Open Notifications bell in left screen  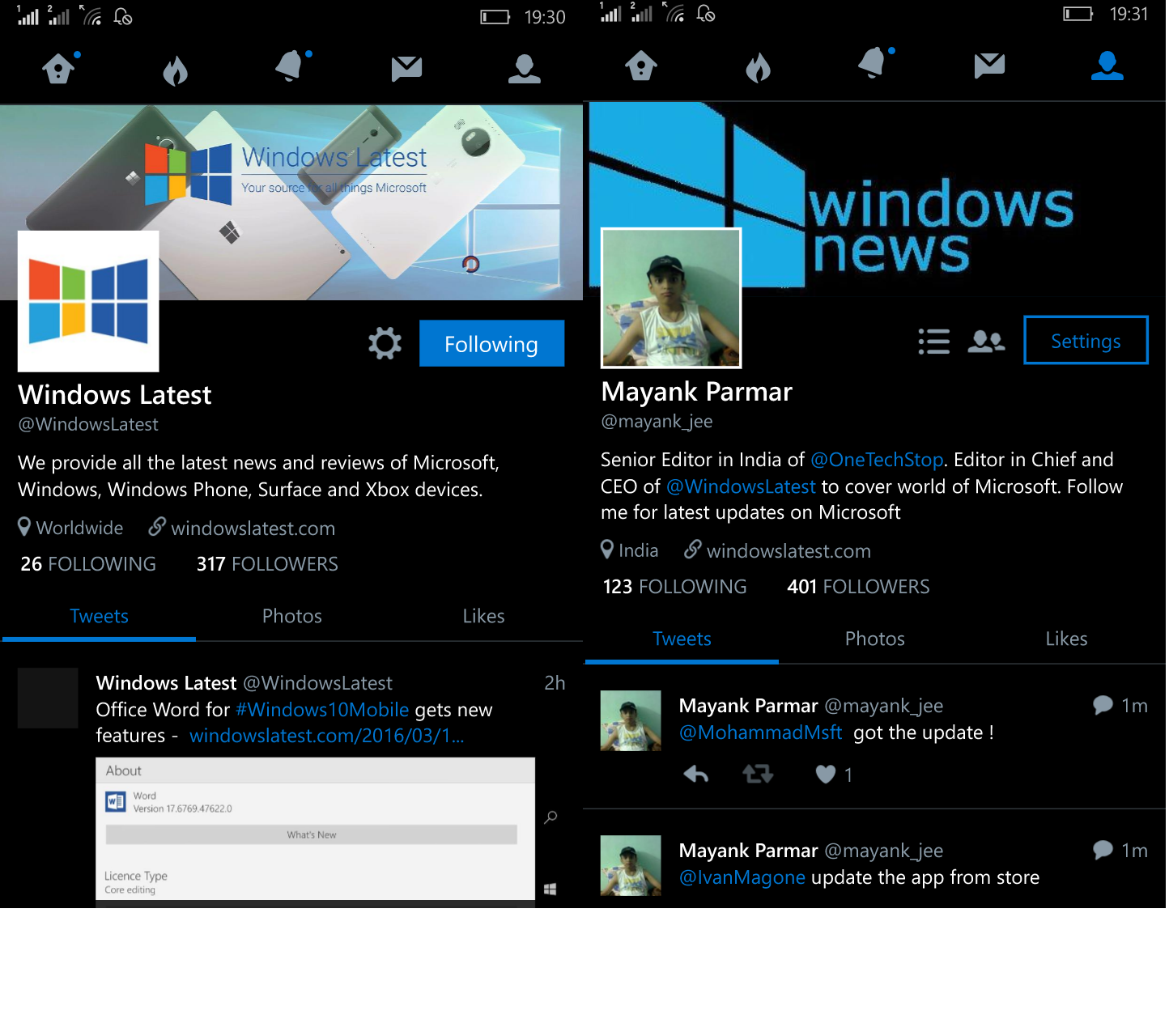(x=291, y=66)
